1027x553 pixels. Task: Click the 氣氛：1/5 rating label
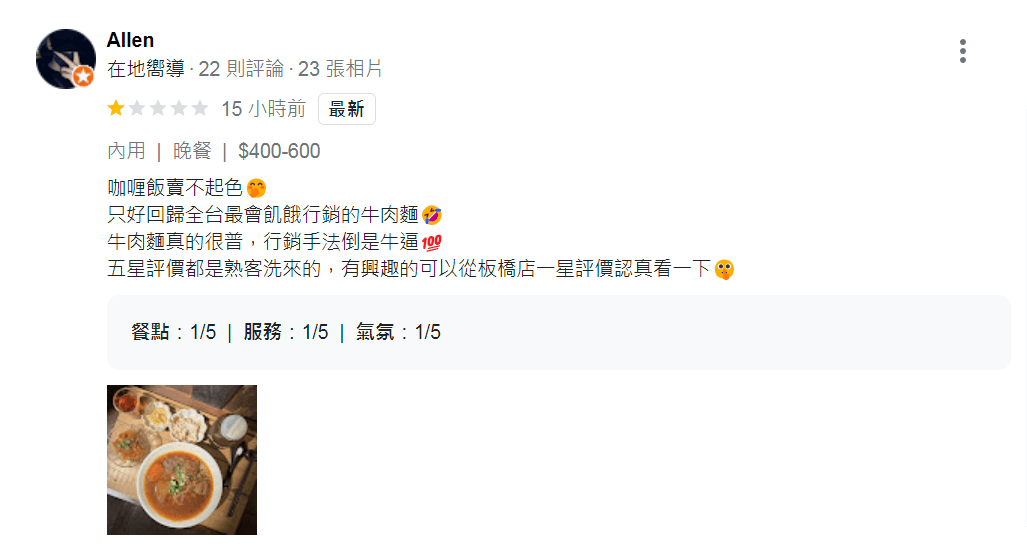tap(398, 332)
